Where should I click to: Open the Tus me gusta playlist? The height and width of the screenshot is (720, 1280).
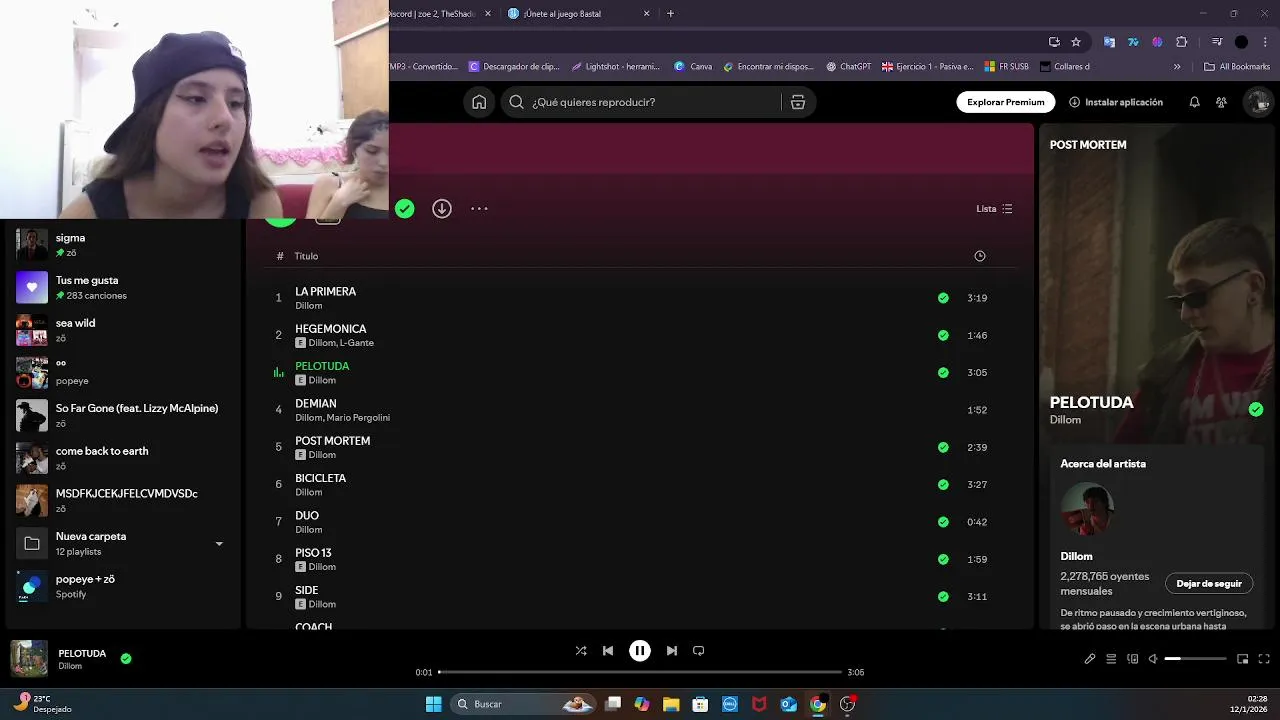click(121, 288)
